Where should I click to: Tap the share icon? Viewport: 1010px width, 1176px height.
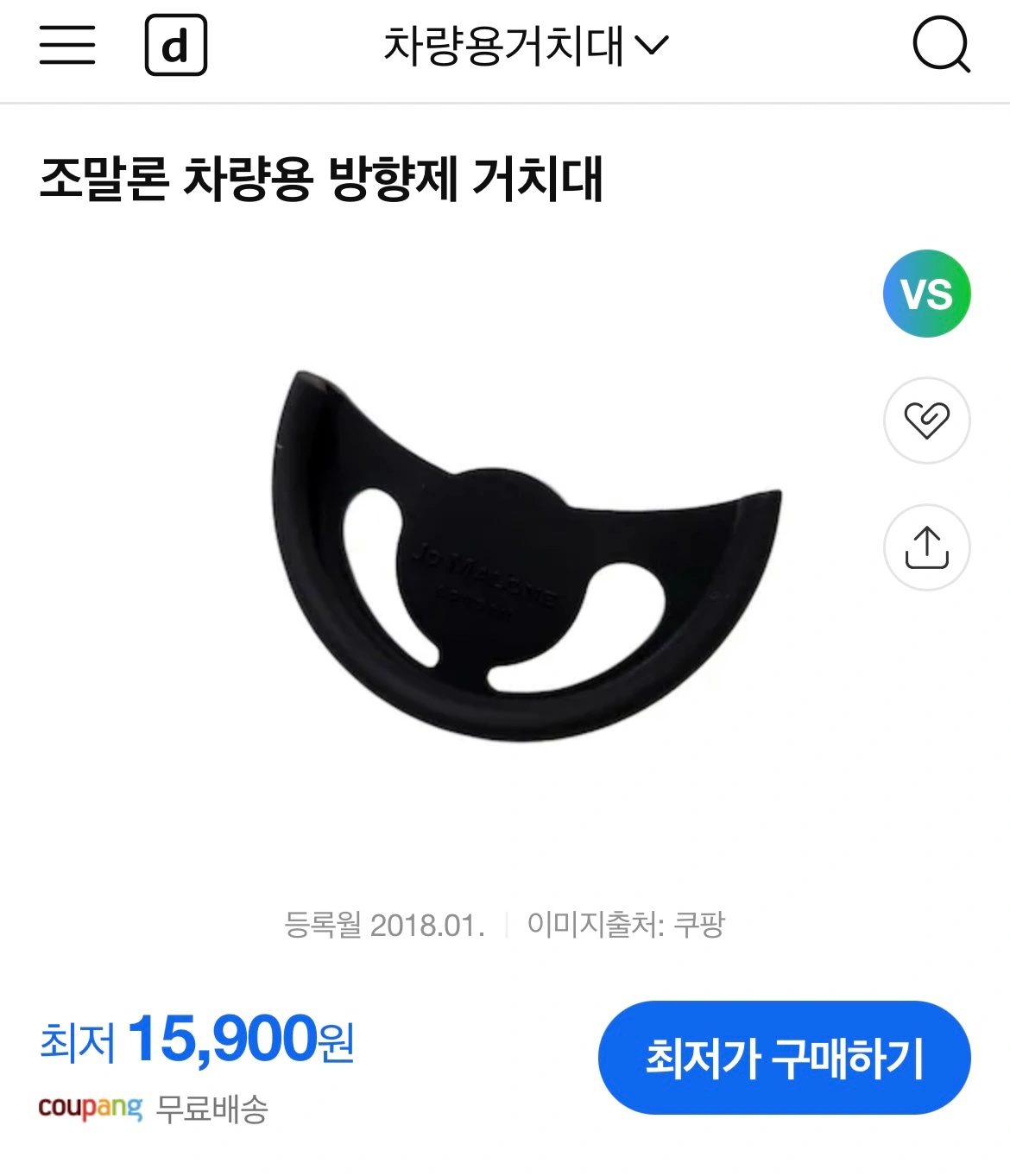pos(926,547)
